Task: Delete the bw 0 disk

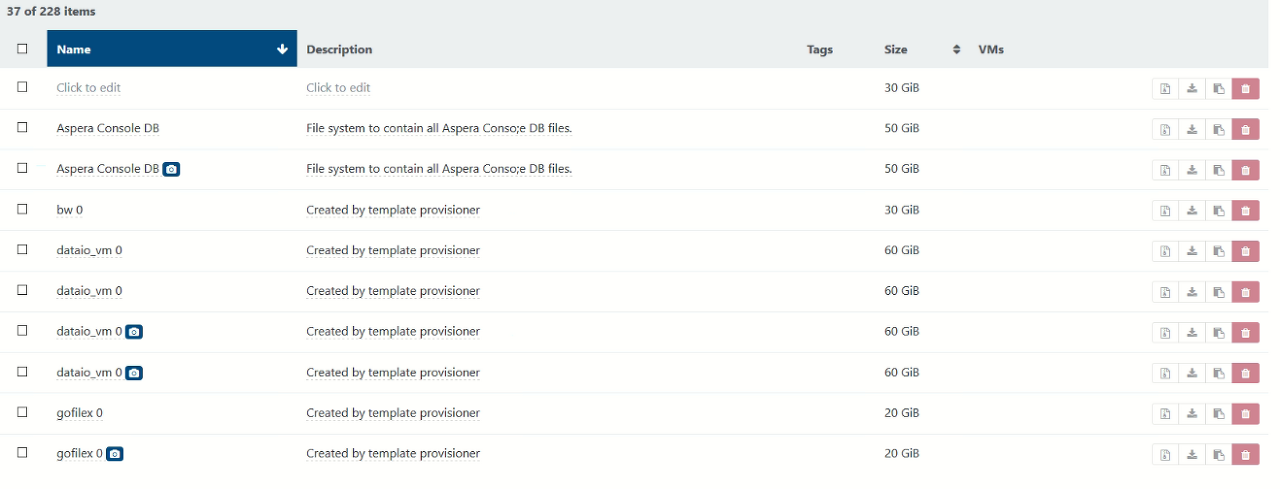Action: [x=1245, y=210]
